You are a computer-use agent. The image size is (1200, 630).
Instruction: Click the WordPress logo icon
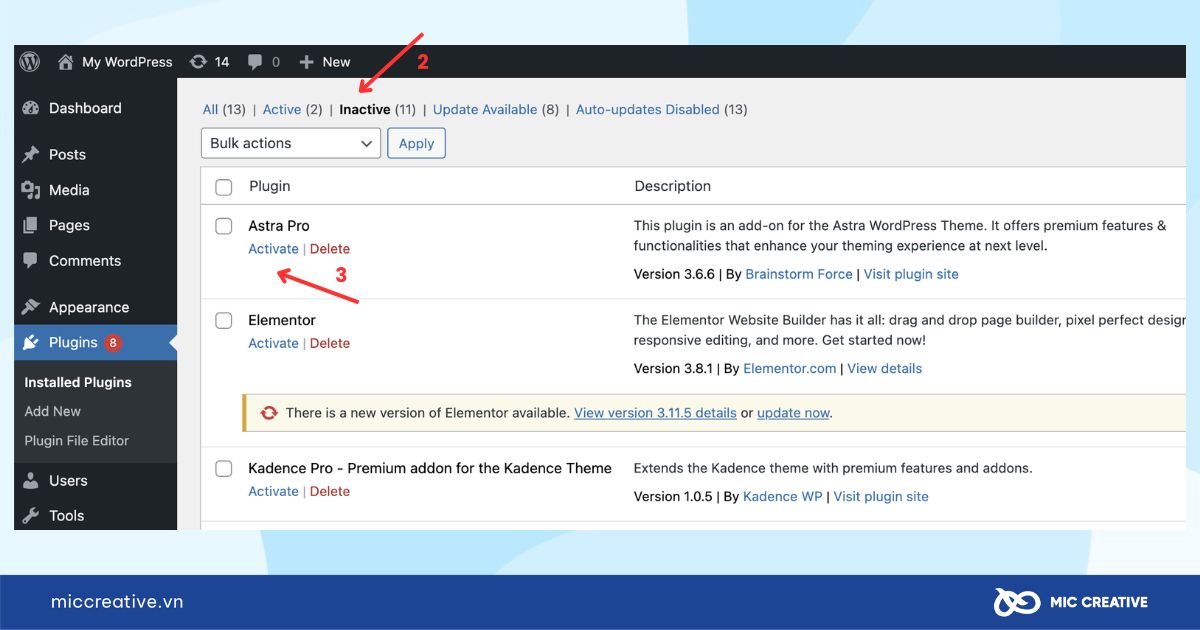pyautogui.click(x=30, y=62)
